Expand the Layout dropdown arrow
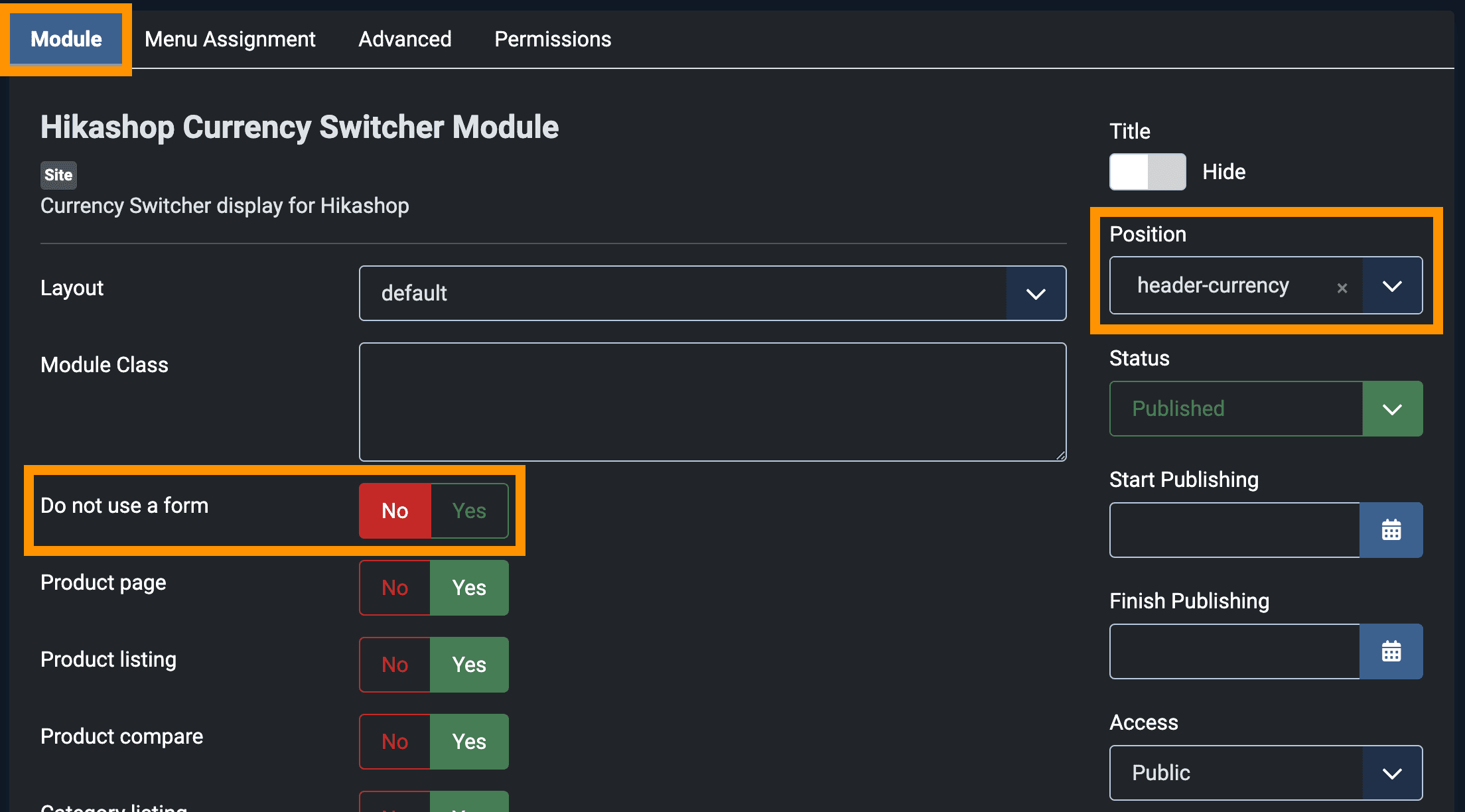 pyautogui.click(x=1036, y=293)
